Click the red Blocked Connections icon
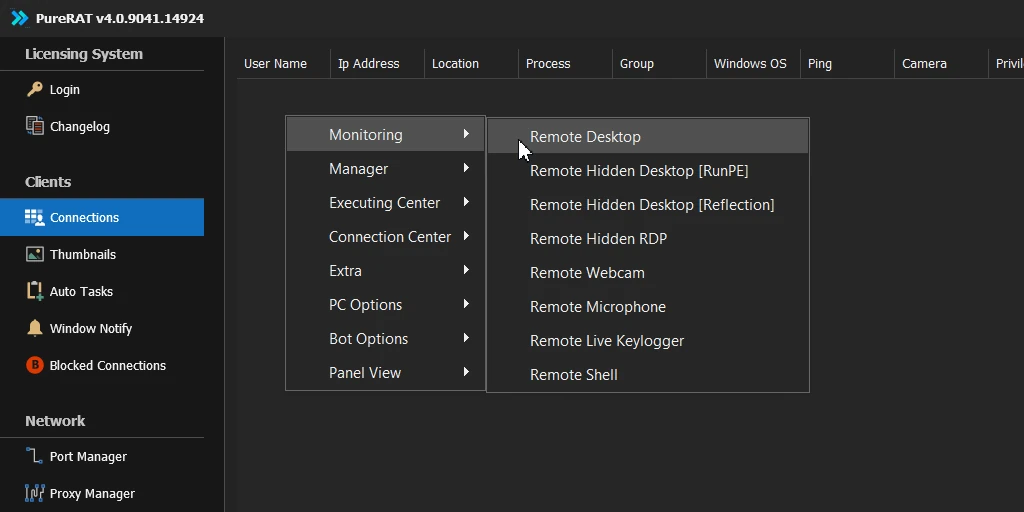The image size is (1024, 512). [35, 365]
